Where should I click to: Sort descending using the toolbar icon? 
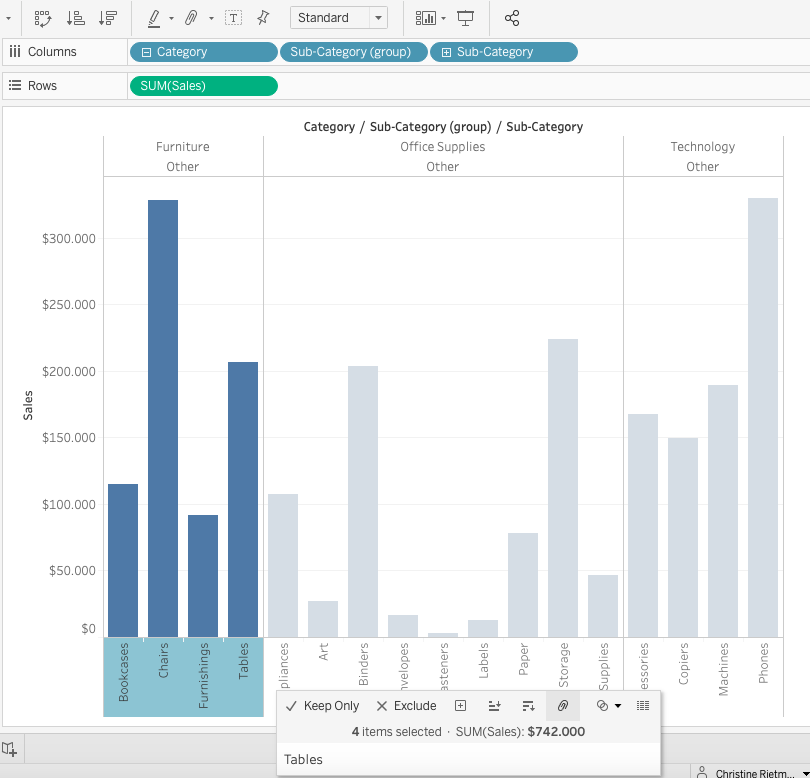click(x=108, y=19)
